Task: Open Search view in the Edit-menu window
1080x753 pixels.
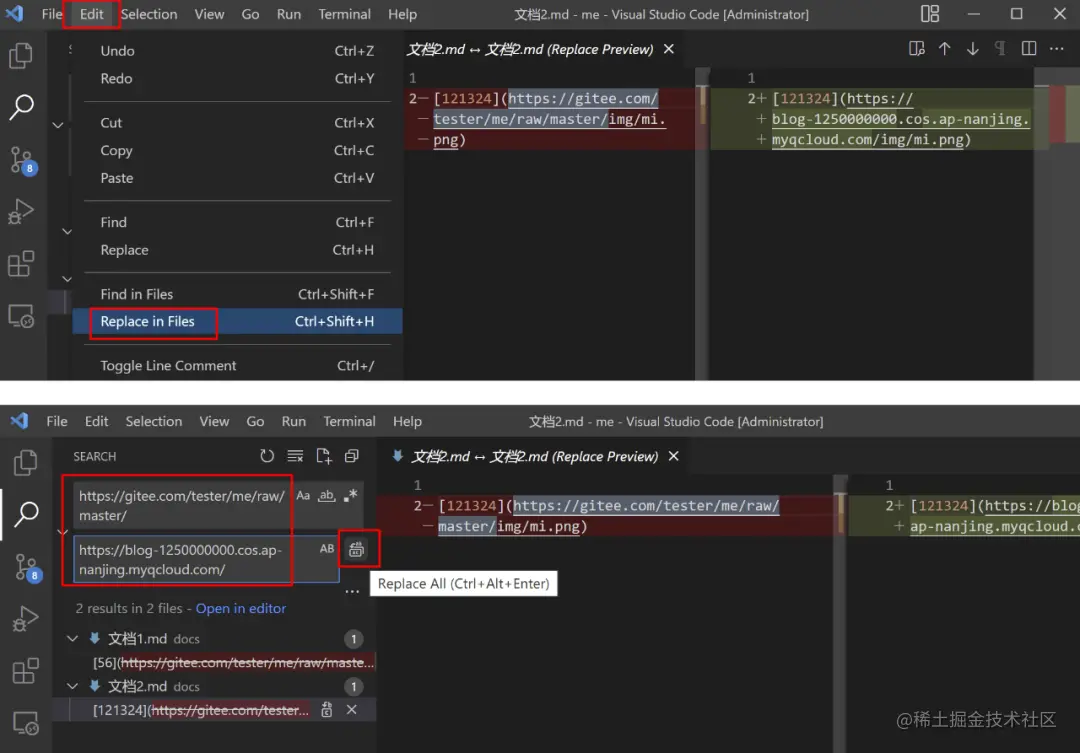Action: 21,107
